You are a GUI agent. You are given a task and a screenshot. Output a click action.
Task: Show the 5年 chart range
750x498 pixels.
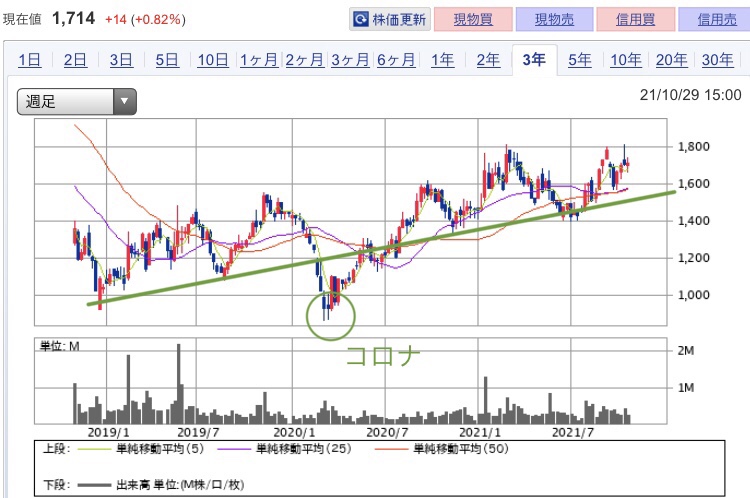tap(580, 60)
